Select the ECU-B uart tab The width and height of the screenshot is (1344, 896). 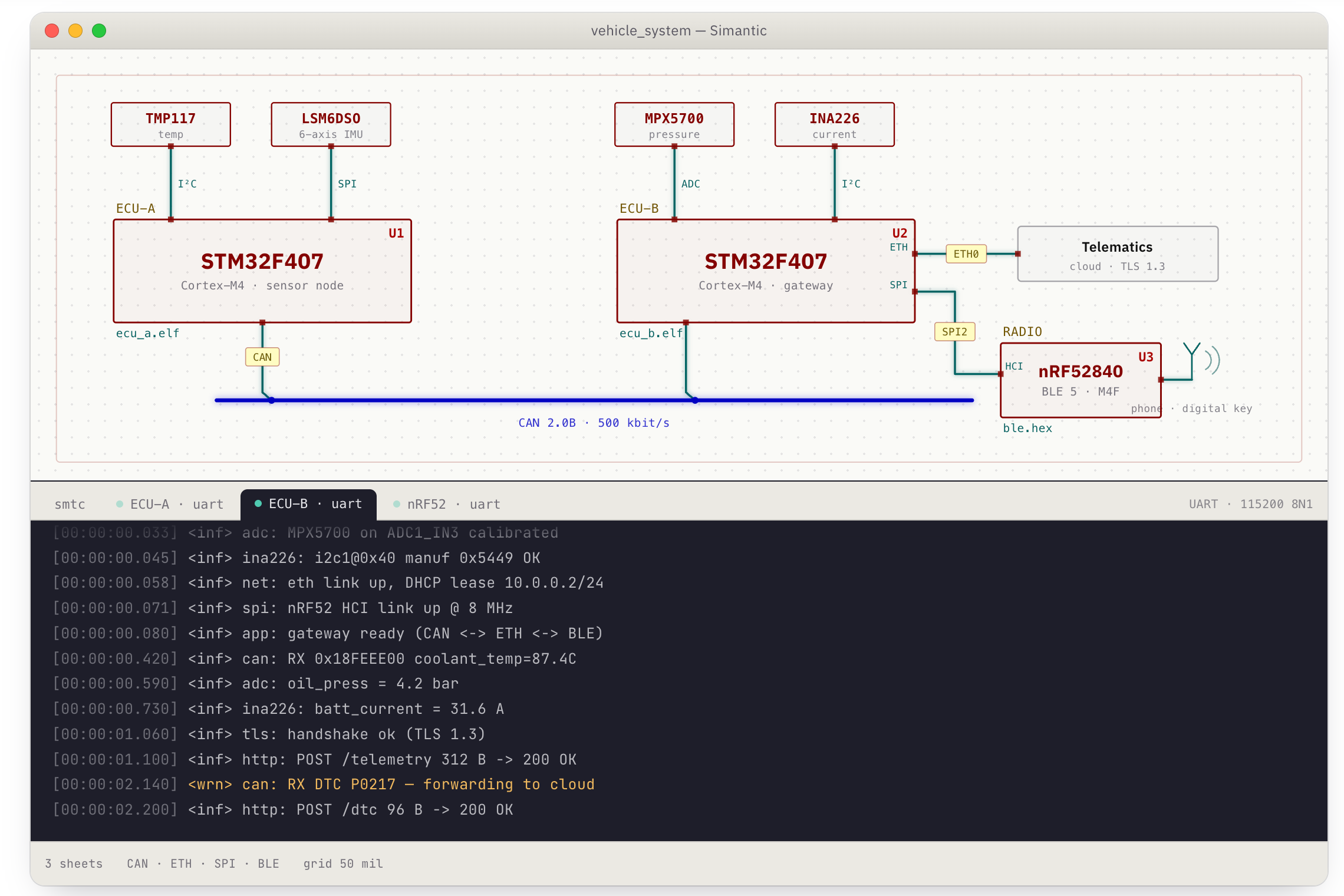pos(308,505)
